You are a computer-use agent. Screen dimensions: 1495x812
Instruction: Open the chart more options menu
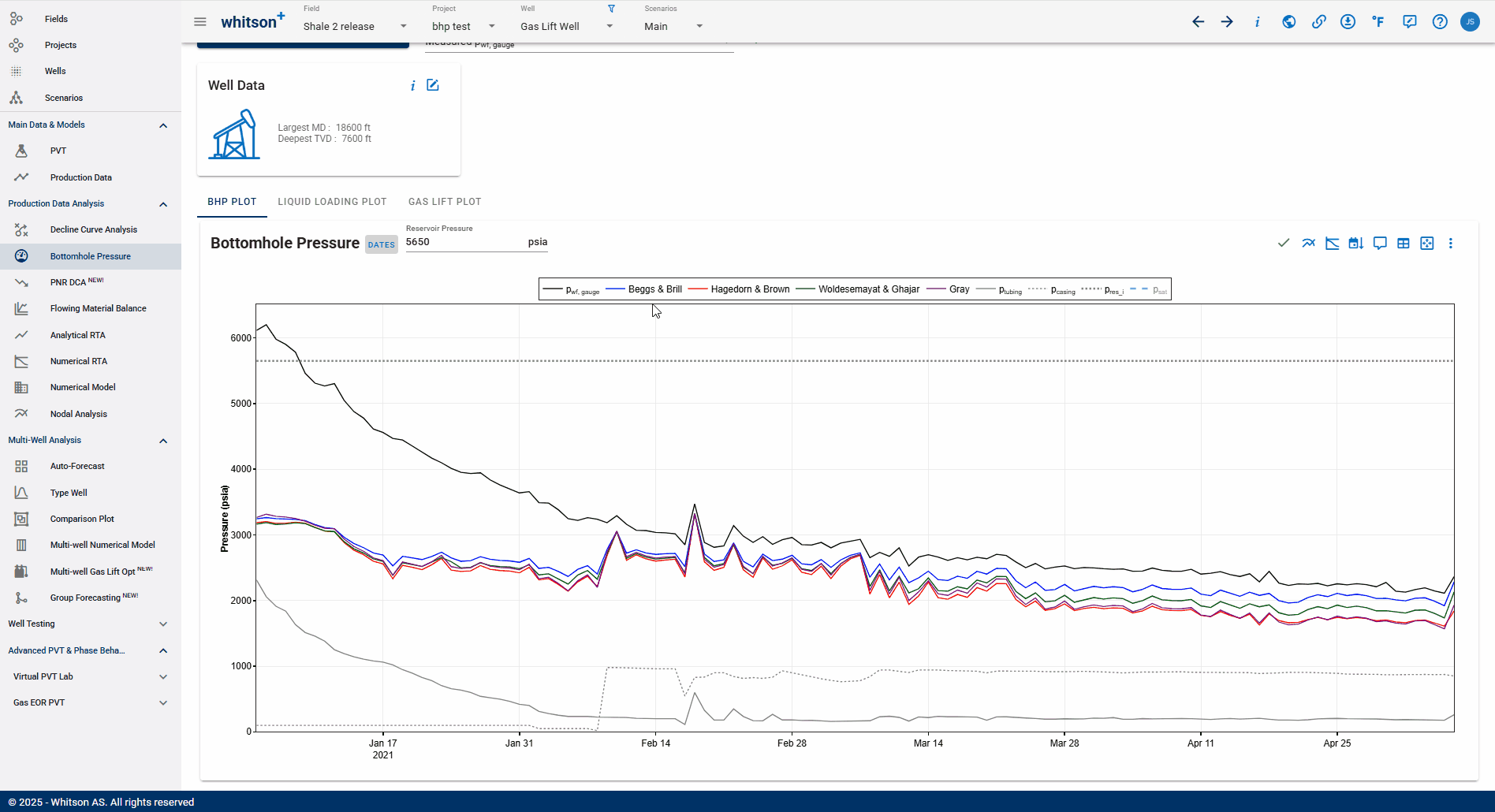[x=1450, y=244]
